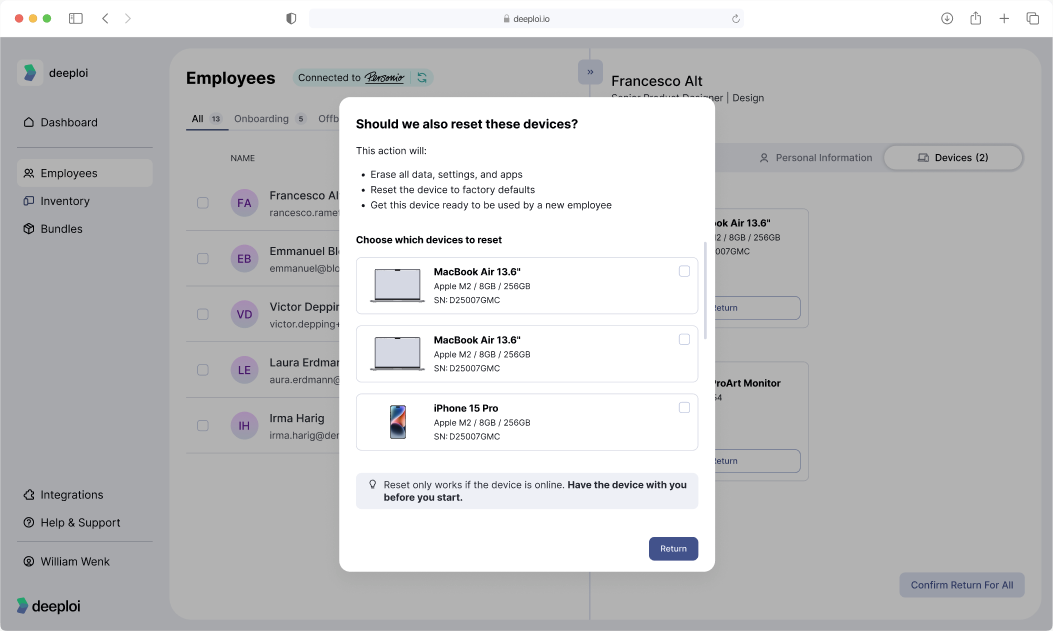Image resolution: width=1053 pixels, height=631 pixels.
Task: Click the Connected to Personio badge
Action: (x=363, y=77)
